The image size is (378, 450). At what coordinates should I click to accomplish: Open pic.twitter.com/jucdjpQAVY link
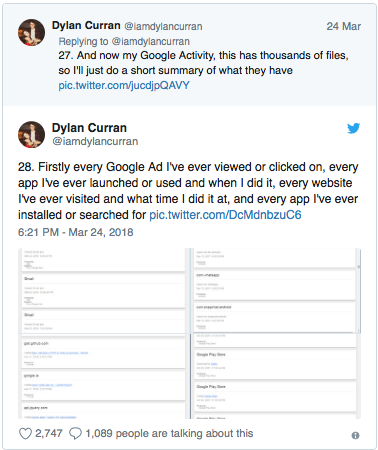tap(124, 85)
